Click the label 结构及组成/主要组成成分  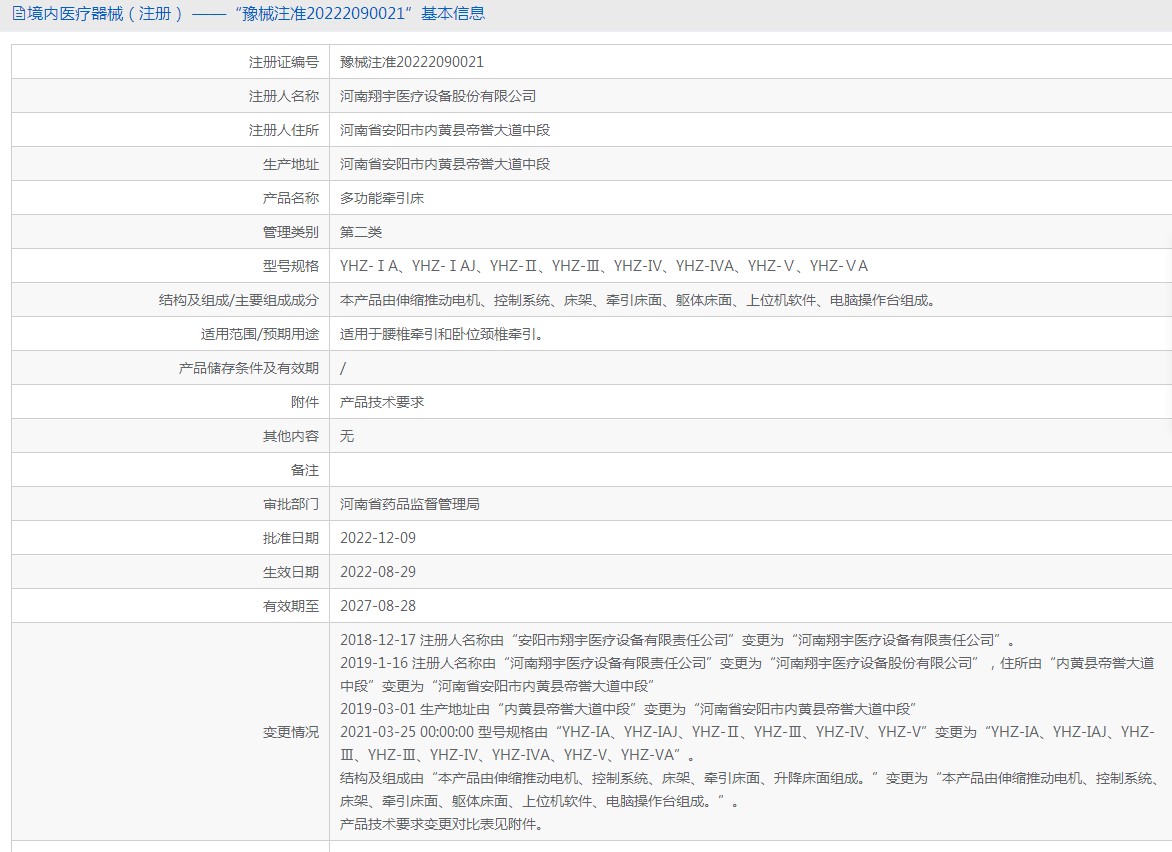[239, 300]
